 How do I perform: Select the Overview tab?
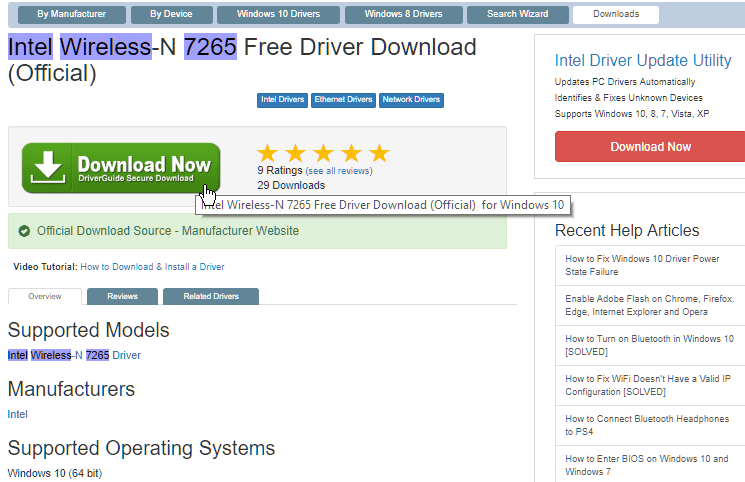(44, 296)
